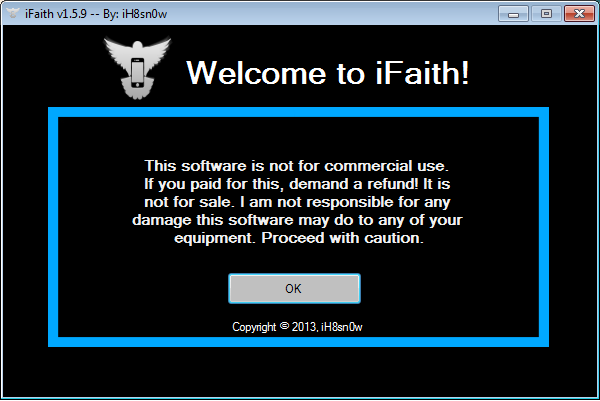Click the left edge of the blue frame
The height and width of the screenshot is (401, 600).
[x=53, y=228]
